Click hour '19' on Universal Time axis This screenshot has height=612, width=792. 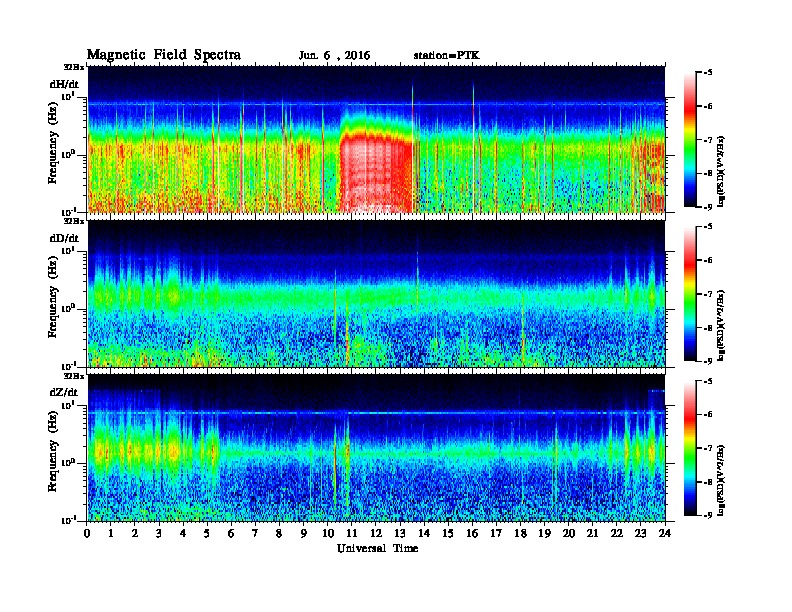tap(544, 534)
